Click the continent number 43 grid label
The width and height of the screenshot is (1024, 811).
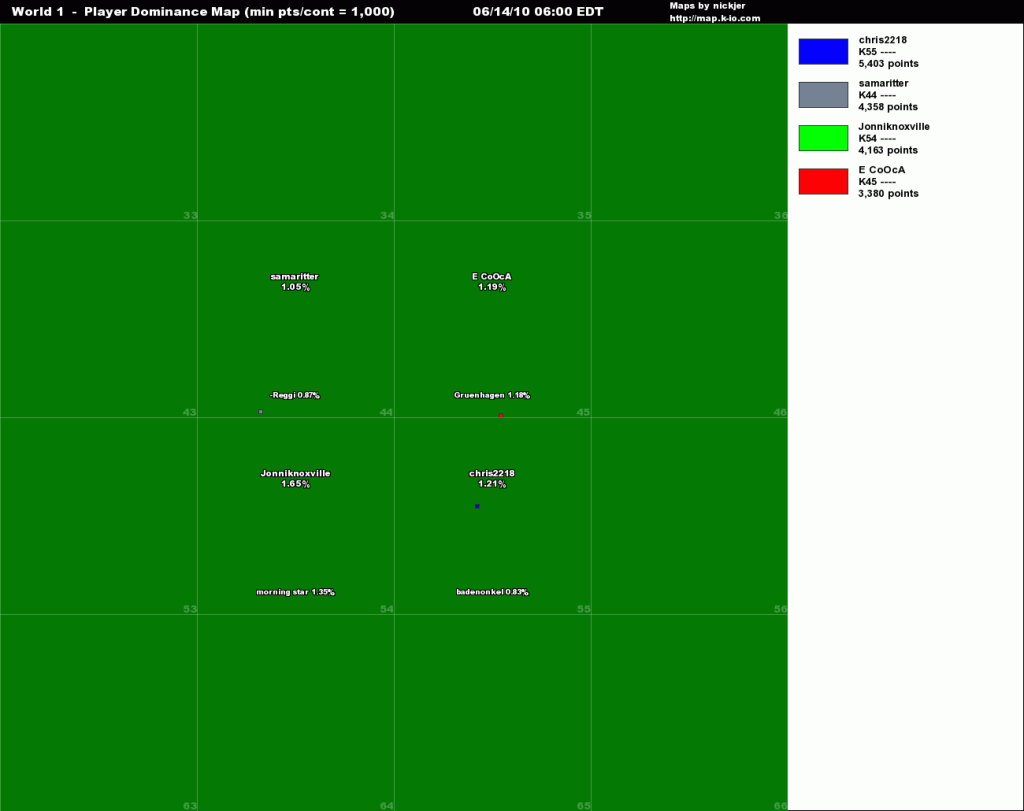pyautogui.click(x=189, y=412)
